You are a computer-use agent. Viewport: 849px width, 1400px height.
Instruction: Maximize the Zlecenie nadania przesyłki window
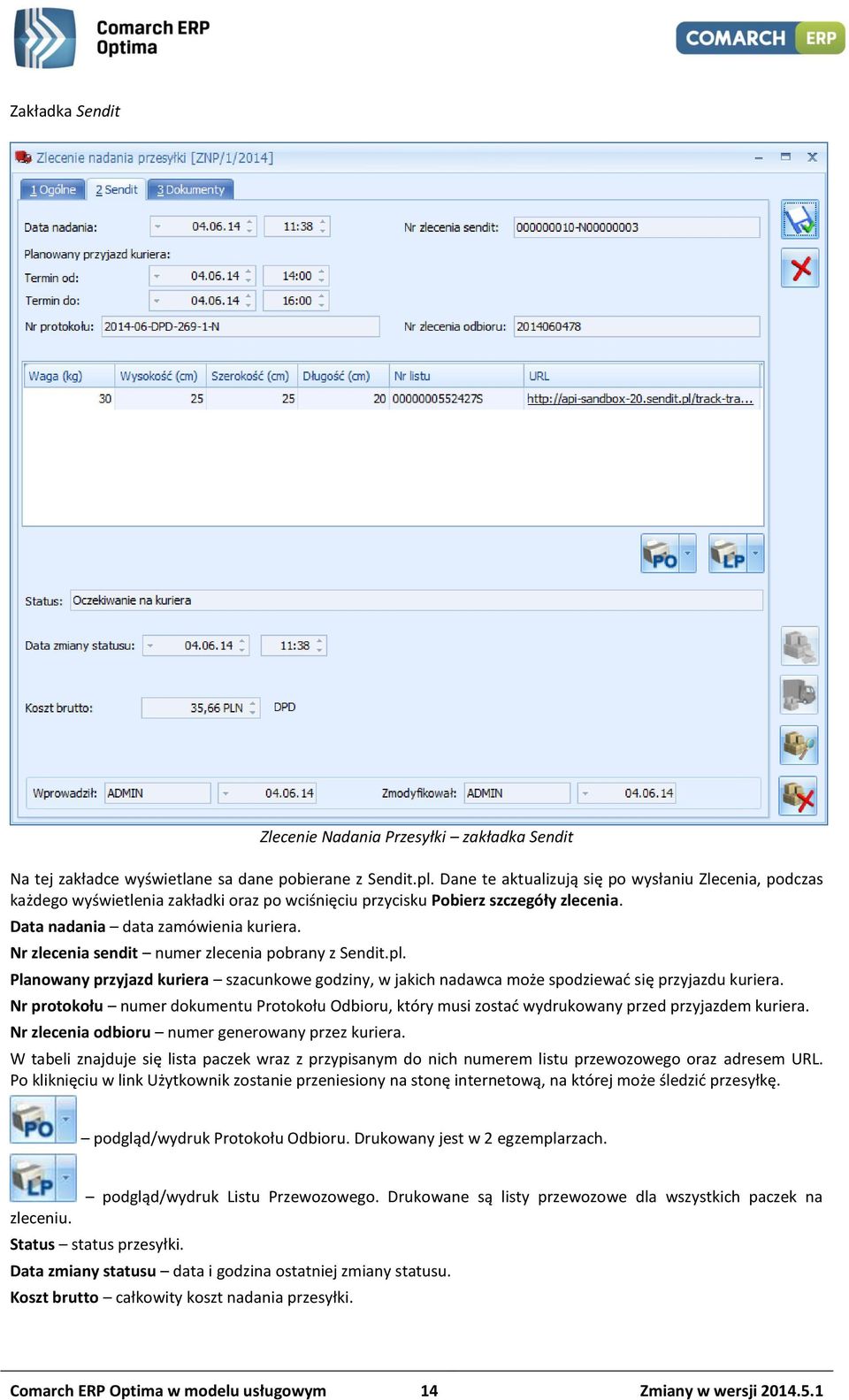[x=785, y=157]
